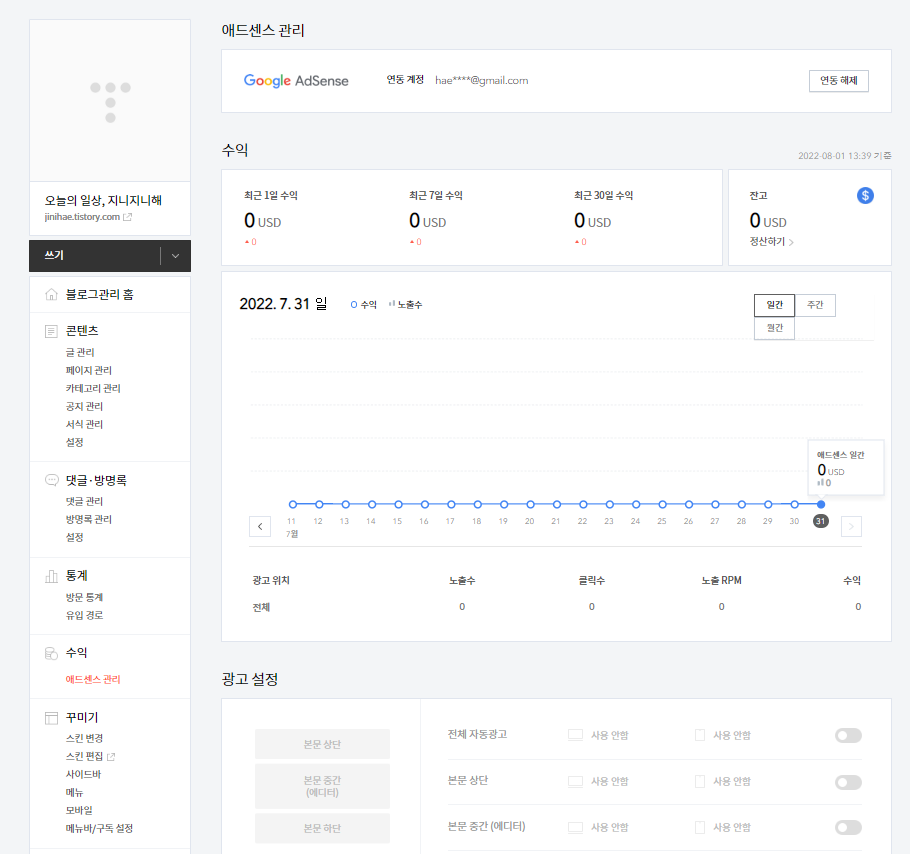Go to previous dates with chart left arrow
The image size is (910, 854).
tap(260, 526)
